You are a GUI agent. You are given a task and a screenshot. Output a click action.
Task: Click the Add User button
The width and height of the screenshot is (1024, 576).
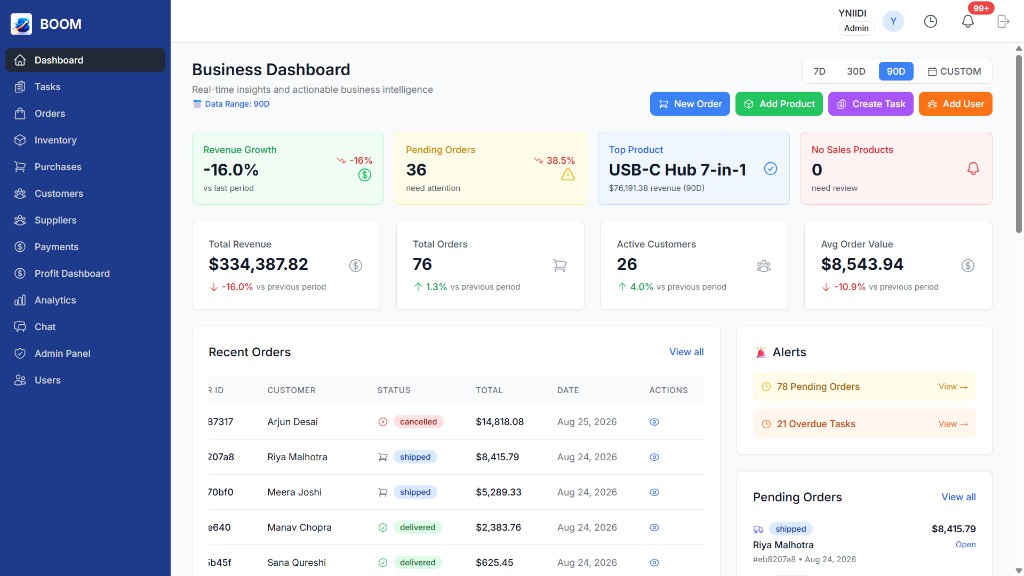pyautogui.click(x=955, y=104)
